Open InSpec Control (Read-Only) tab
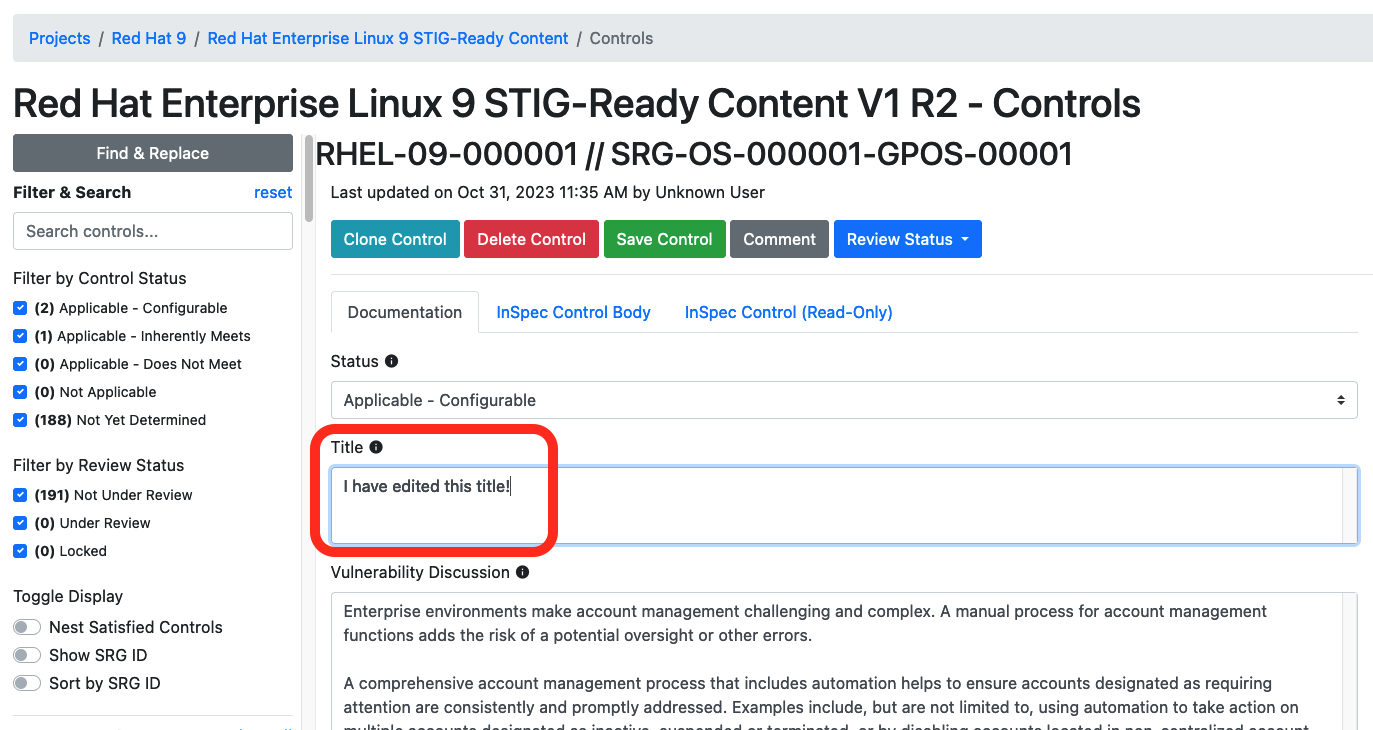This screenshot has width=1373, height=730. click(789, 312)
